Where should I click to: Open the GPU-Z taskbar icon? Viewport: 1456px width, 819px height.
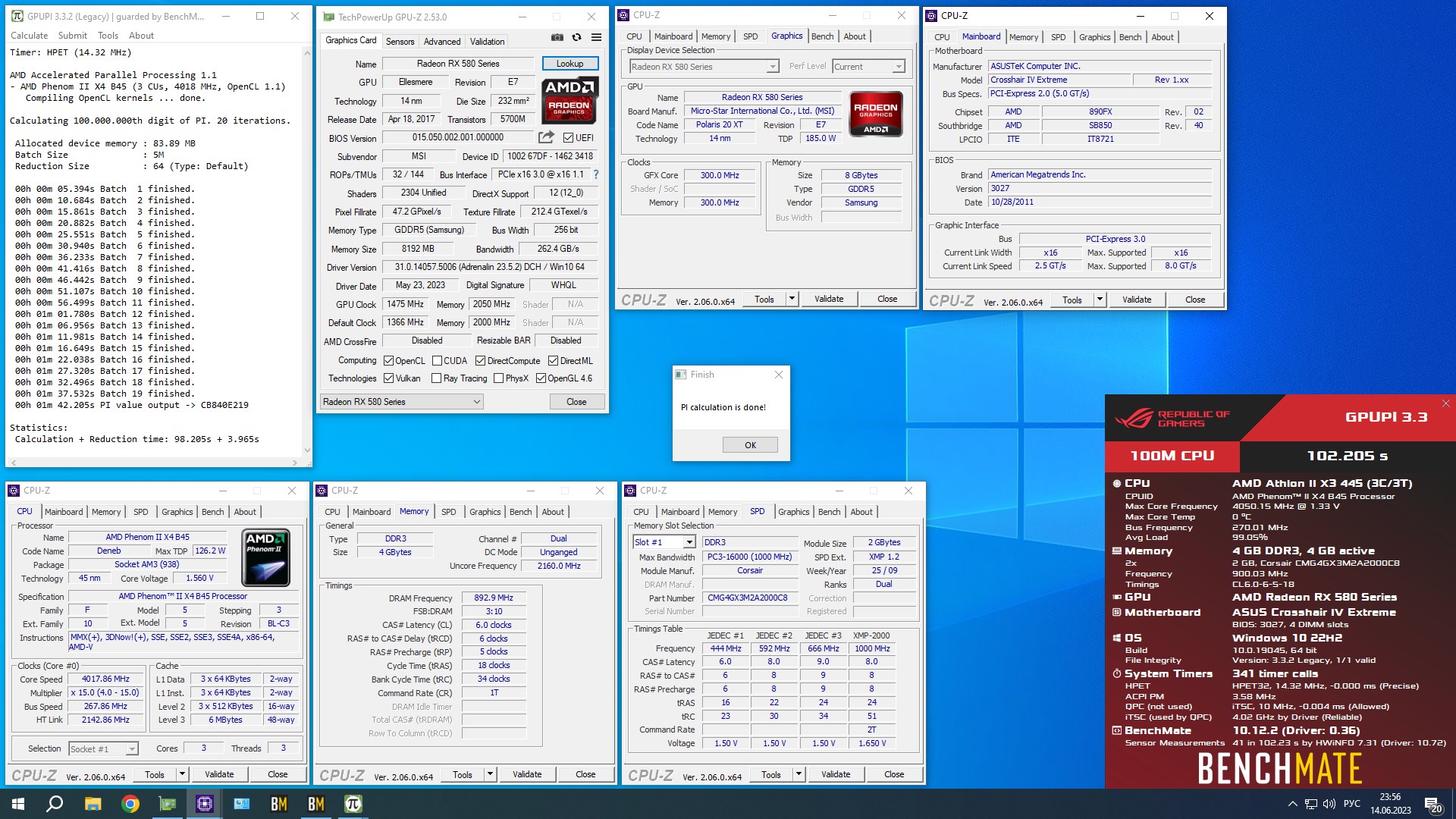(167, 804)
